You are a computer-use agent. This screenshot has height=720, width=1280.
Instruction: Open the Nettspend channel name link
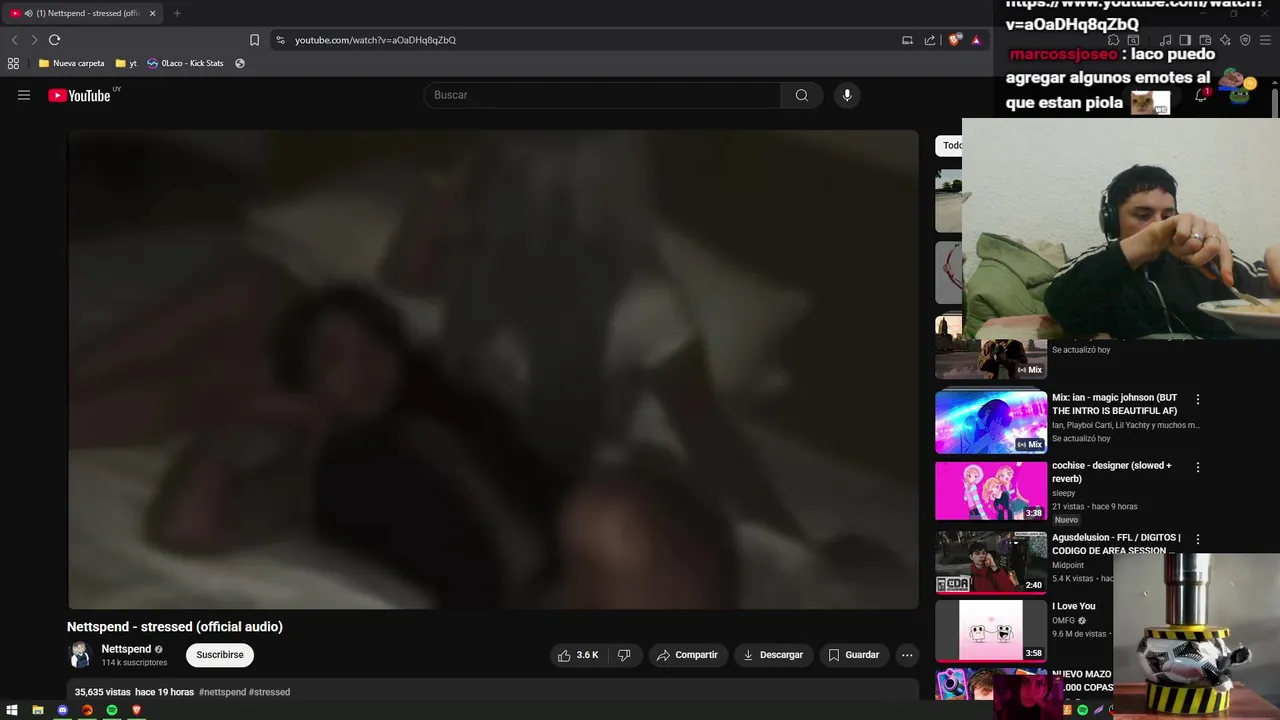[126, 649]
